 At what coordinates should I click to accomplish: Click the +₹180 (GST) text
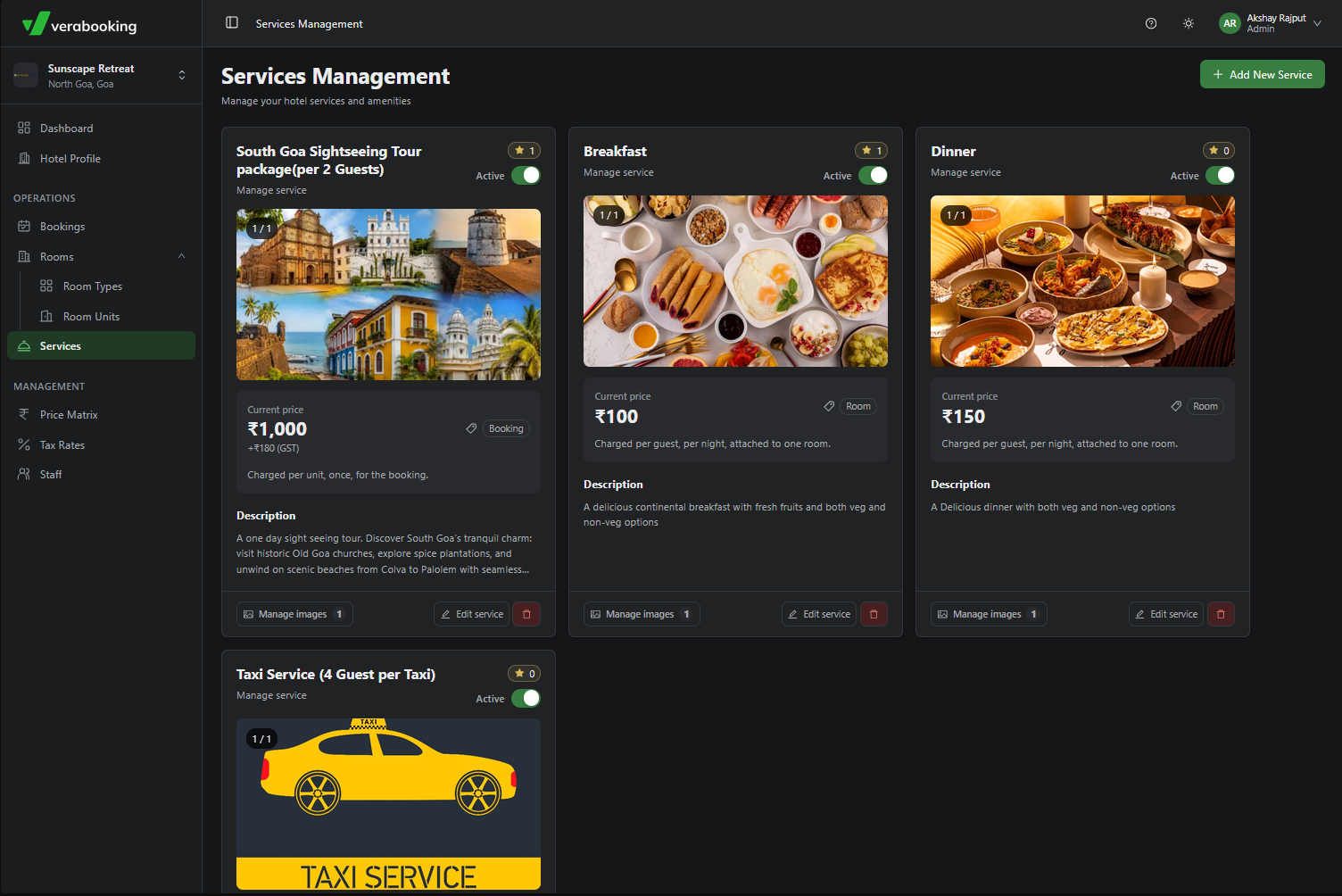coord(273,448)
